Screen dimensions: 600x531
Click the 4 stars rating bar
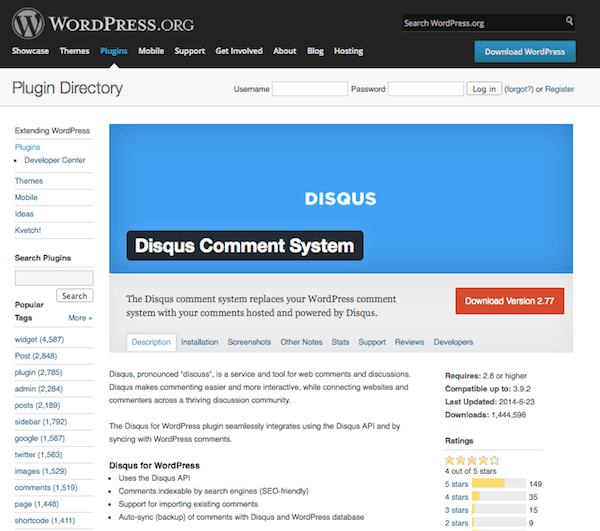pos(499,496)
